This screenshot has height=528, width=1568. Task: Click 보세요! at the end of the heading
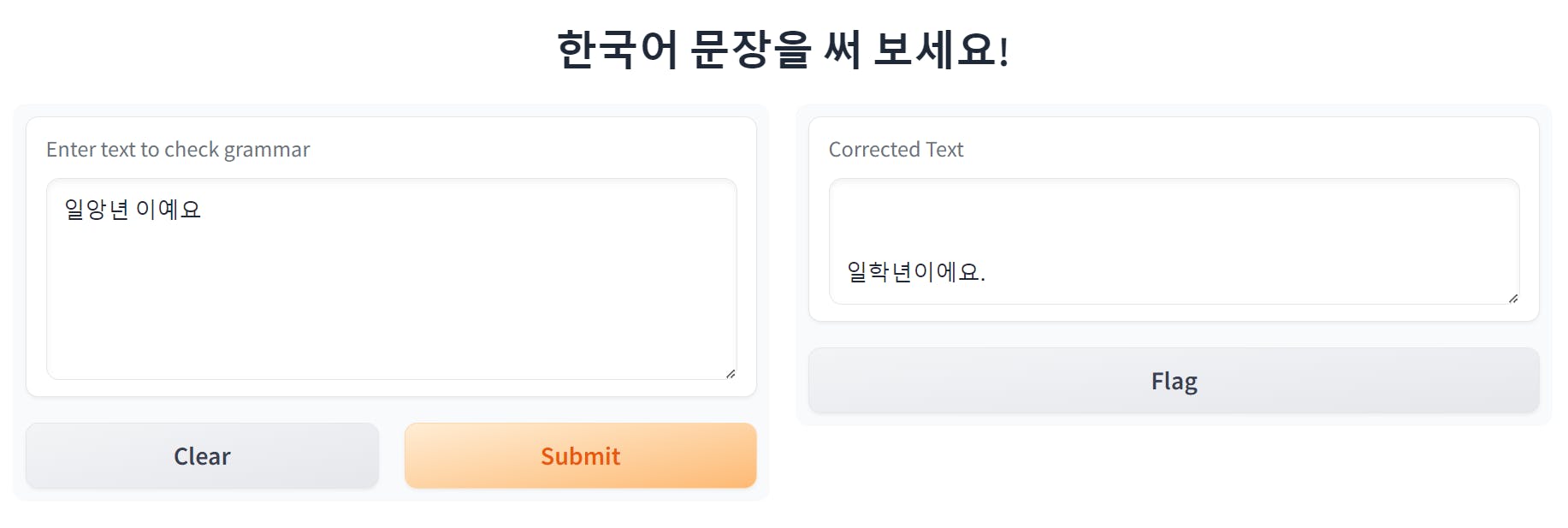941,50
